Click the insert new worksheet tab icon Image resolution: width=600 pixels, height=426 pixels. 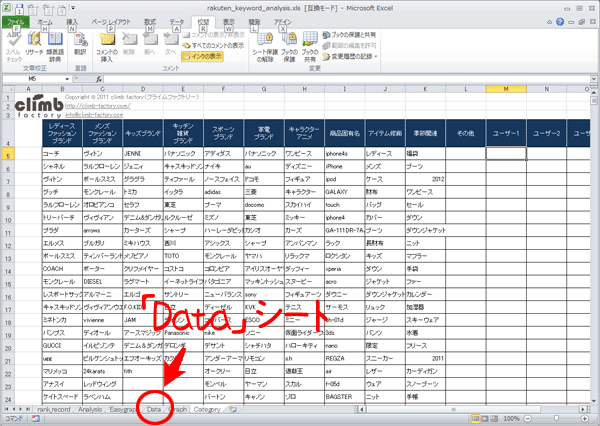tap(233, 409)
